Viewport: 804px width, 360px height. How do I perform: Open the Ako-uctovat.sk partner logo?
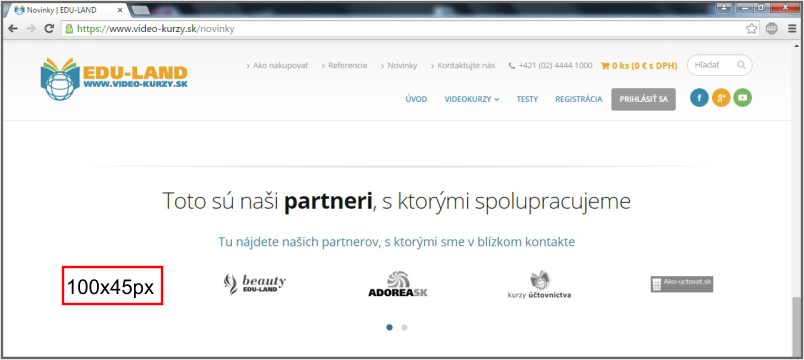click(x=682, y=284)
